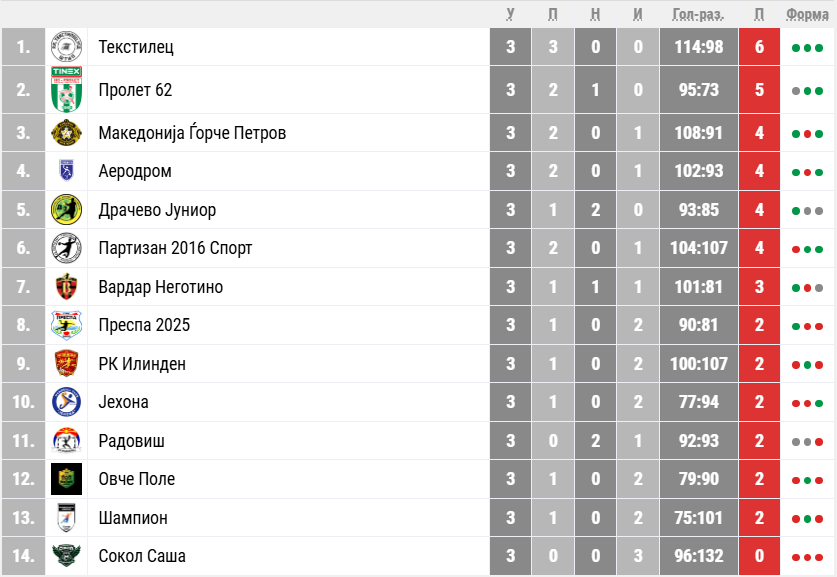Click the Преспа 2025 club emblem

tap(66, 325)
